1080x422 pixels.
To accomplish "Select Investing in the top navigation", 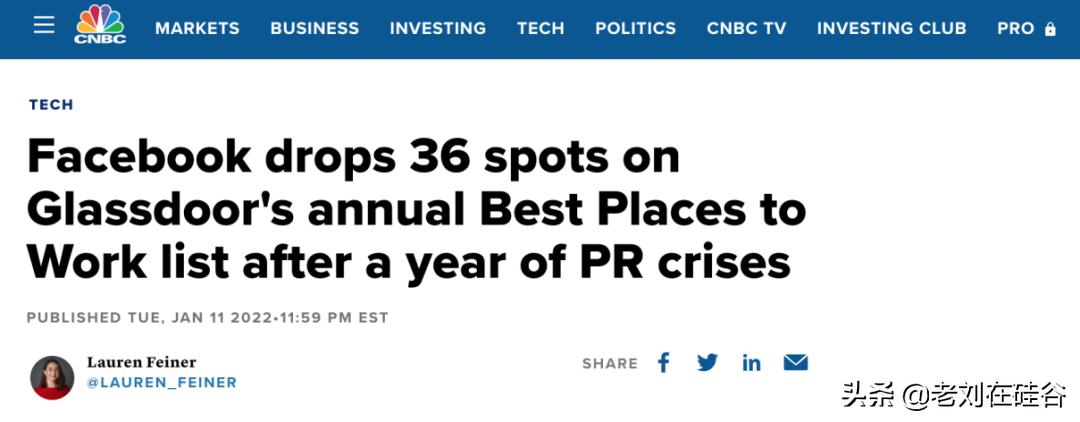I will coord(438,29).
